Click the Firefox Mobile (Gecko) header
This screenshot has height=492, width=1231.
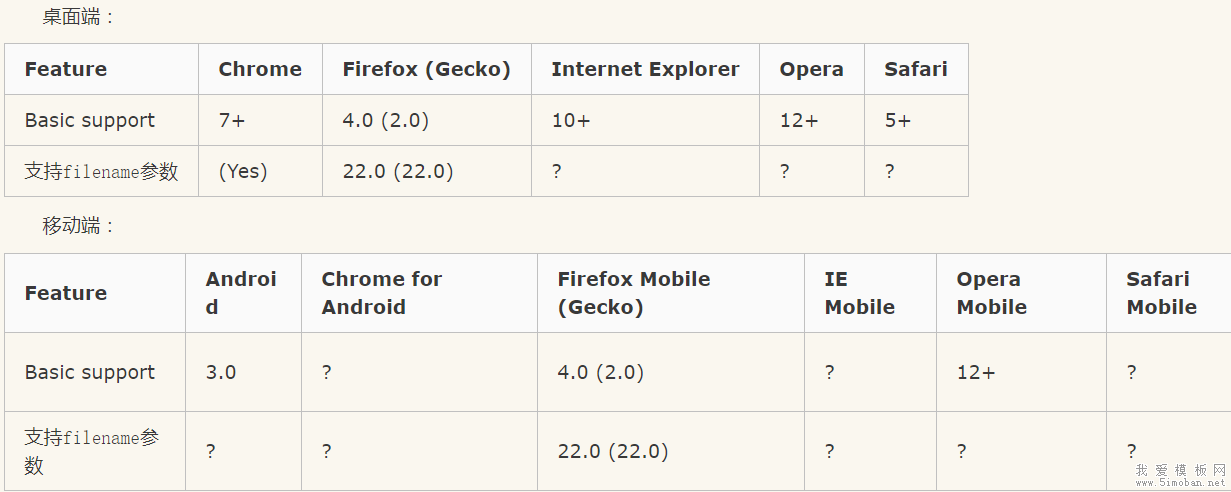(634, 293)
